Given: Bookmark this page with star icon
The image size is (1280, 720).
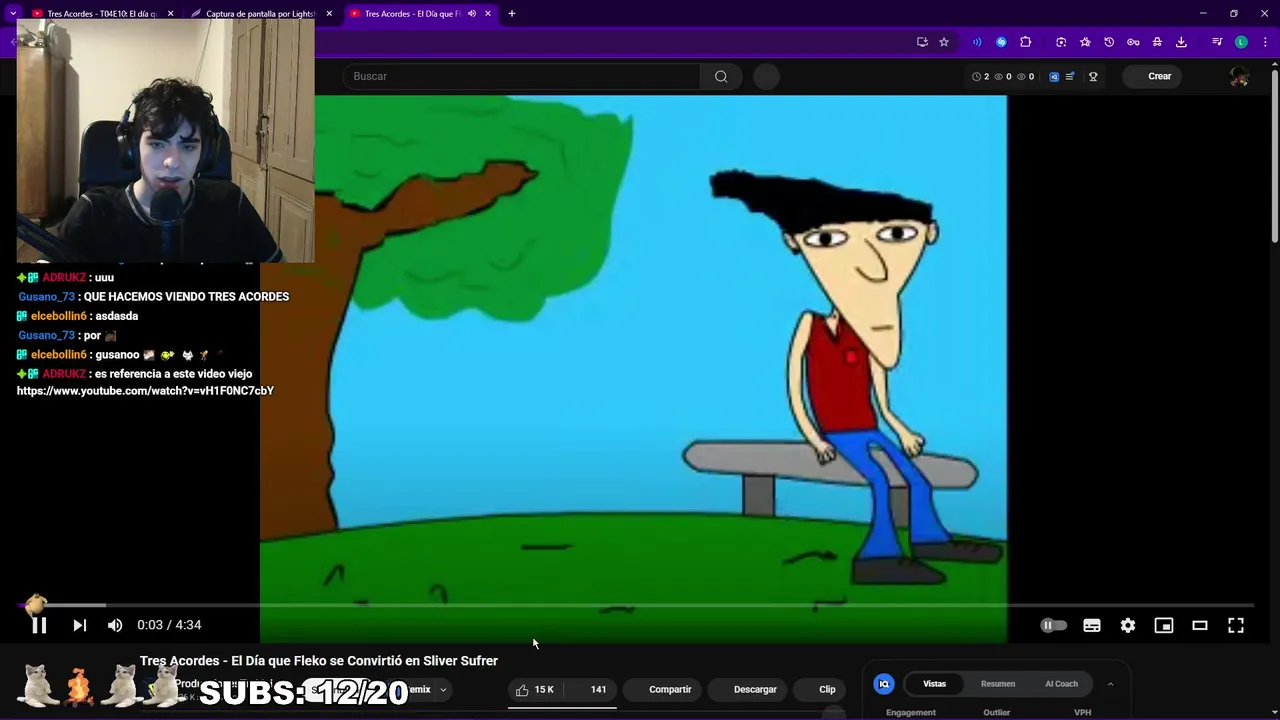Looking at the screenshot, I should [944, 42].
